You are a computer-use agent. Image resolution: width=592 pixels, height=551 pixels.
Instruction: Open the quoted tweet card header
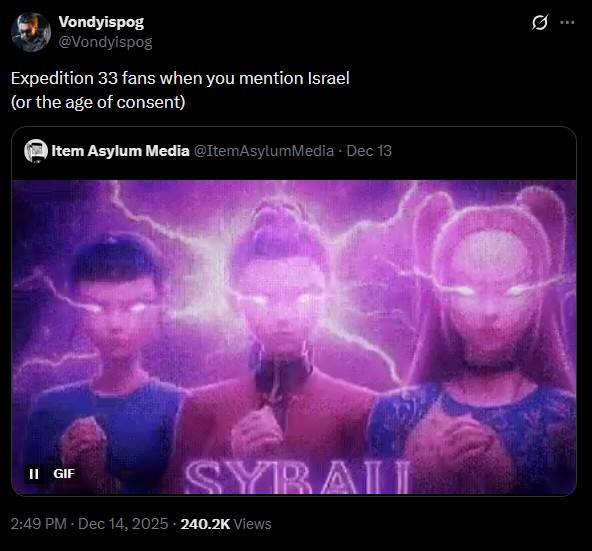294,151
